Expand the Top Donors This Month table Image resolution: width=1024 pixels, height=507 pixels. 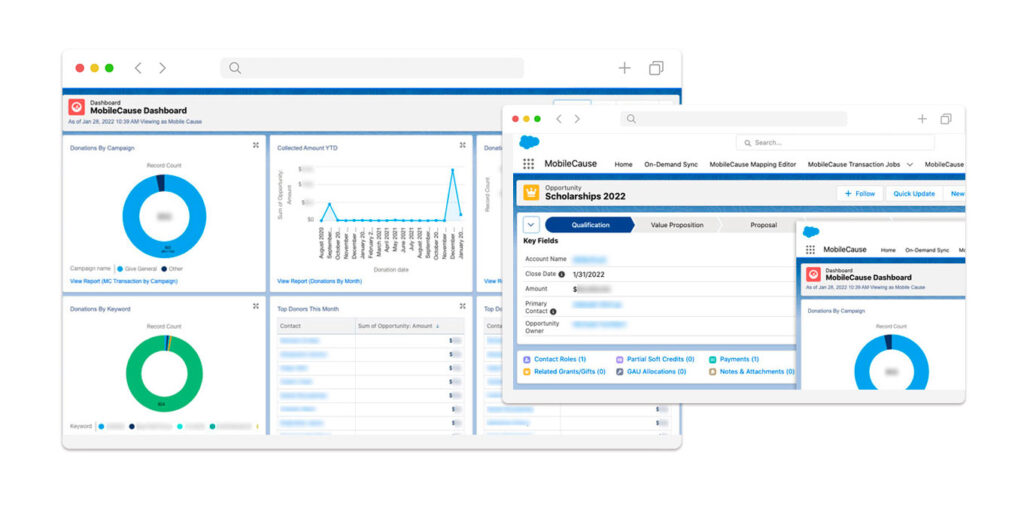point(462,306)
